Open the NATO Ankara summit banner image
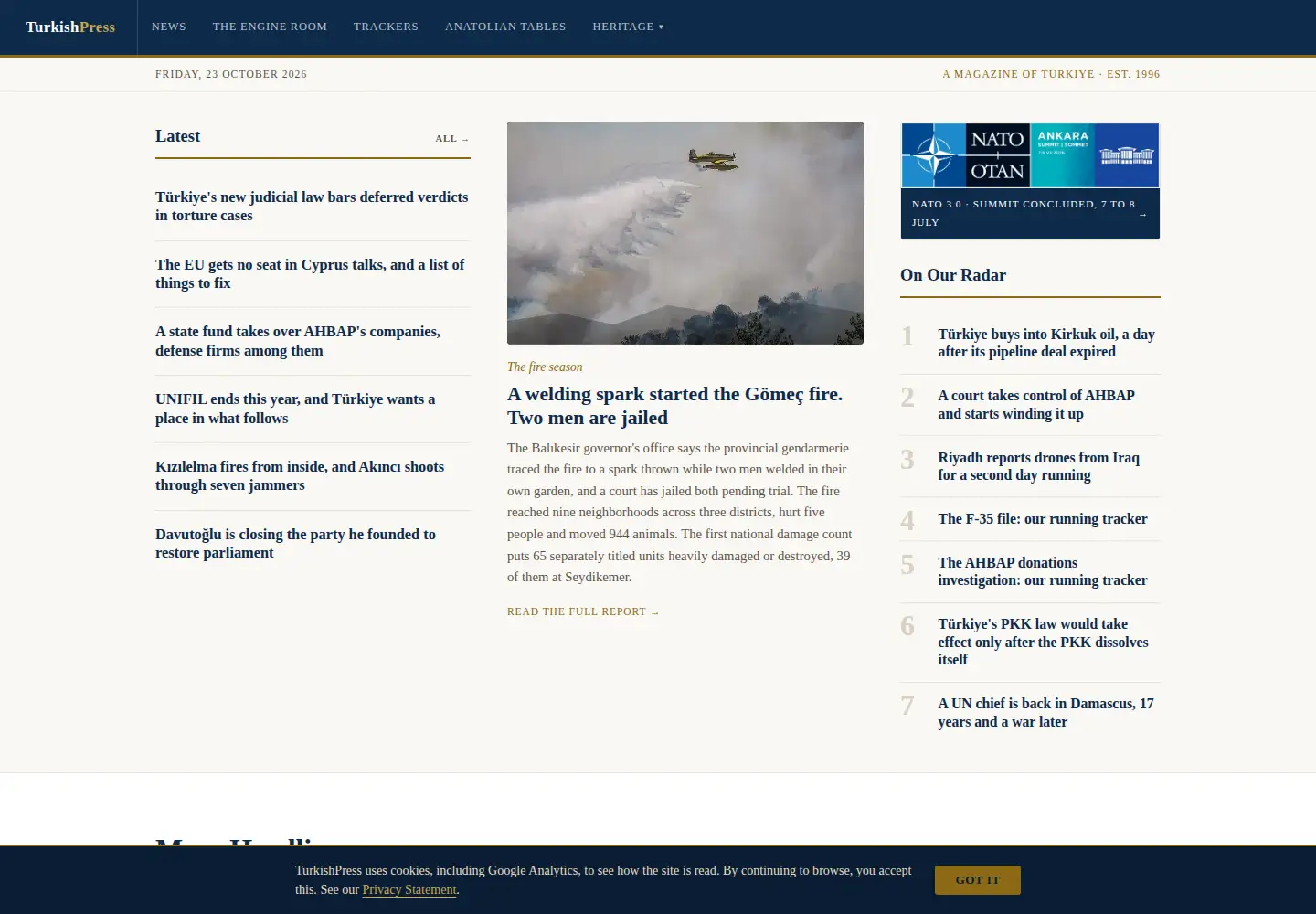 coord(1030,155)
